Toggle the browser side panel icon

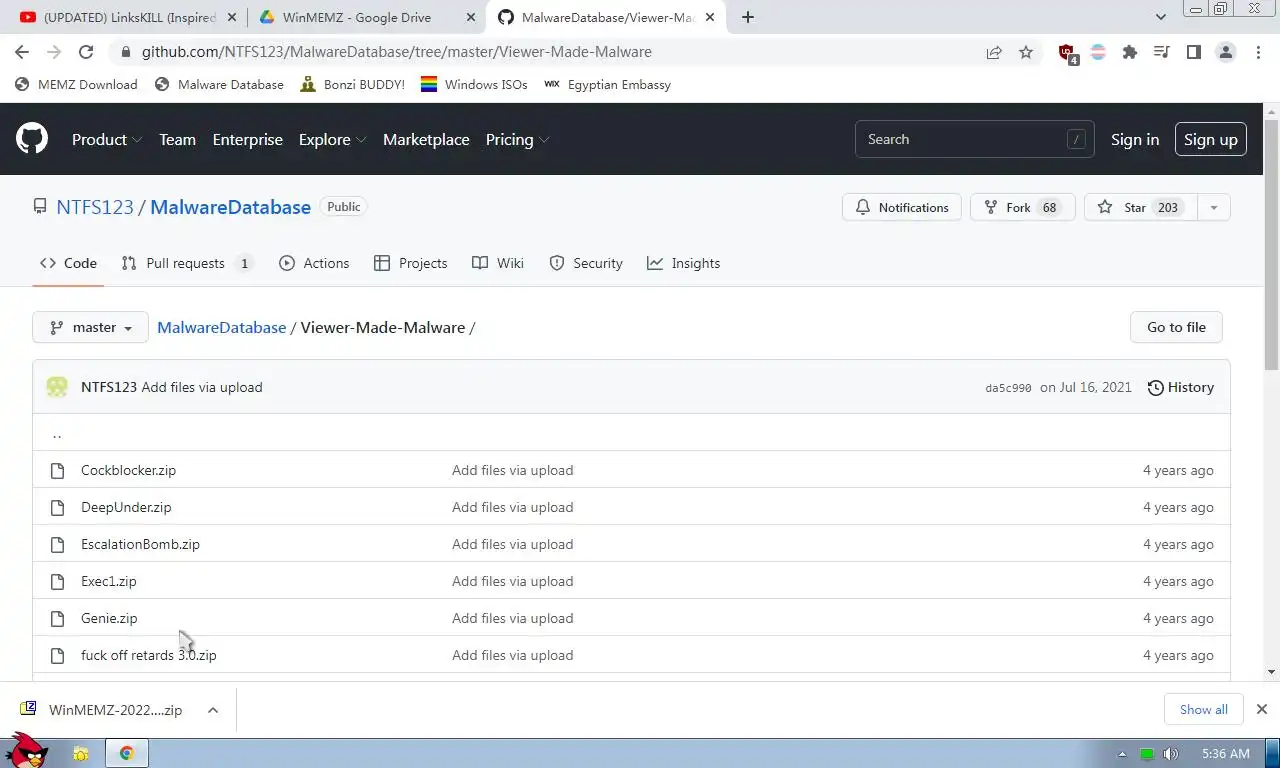point(1194,52)
